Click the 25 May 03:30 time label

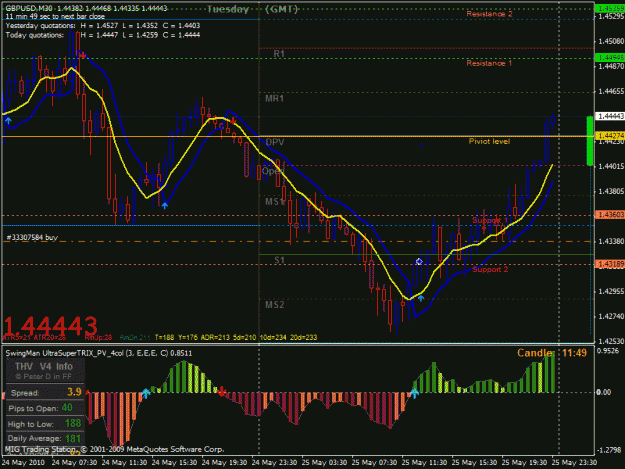click(324, 463)
